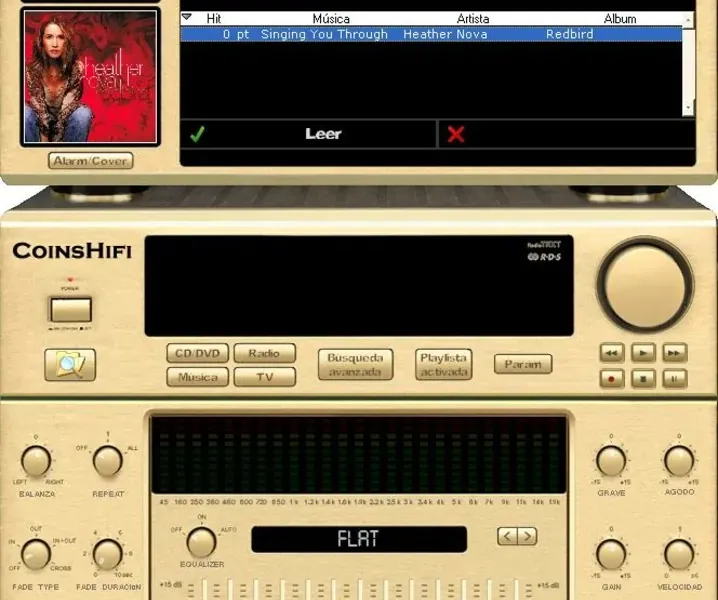Screen dimensions: 718x600
Task: Select the CD/DVD source
Action: [x=197, y=353]
